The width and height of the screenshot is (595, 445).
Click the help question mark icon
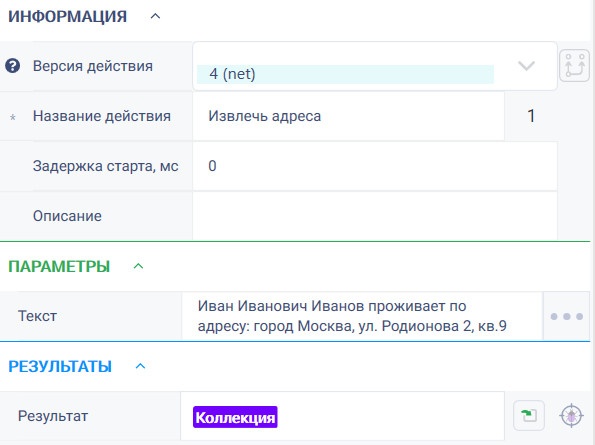click(13, 66)
